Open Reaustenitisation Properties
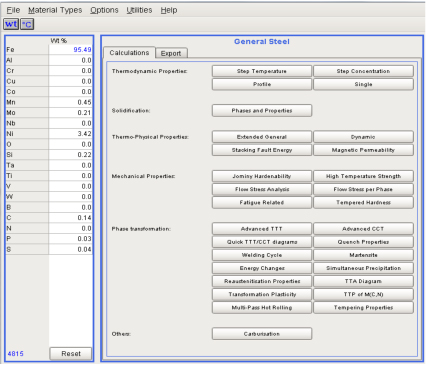Viewport: 426px width, 365px height. click(x=262, y=281)
